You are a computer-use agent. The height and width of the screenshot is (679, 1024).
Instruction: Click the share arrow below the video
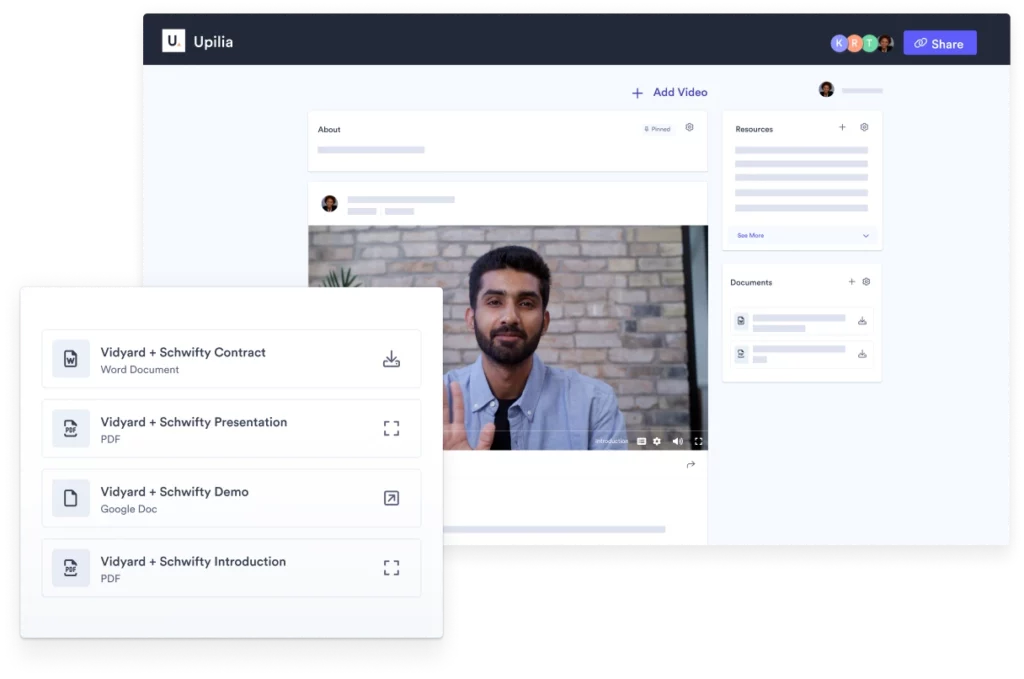point(691,465)
